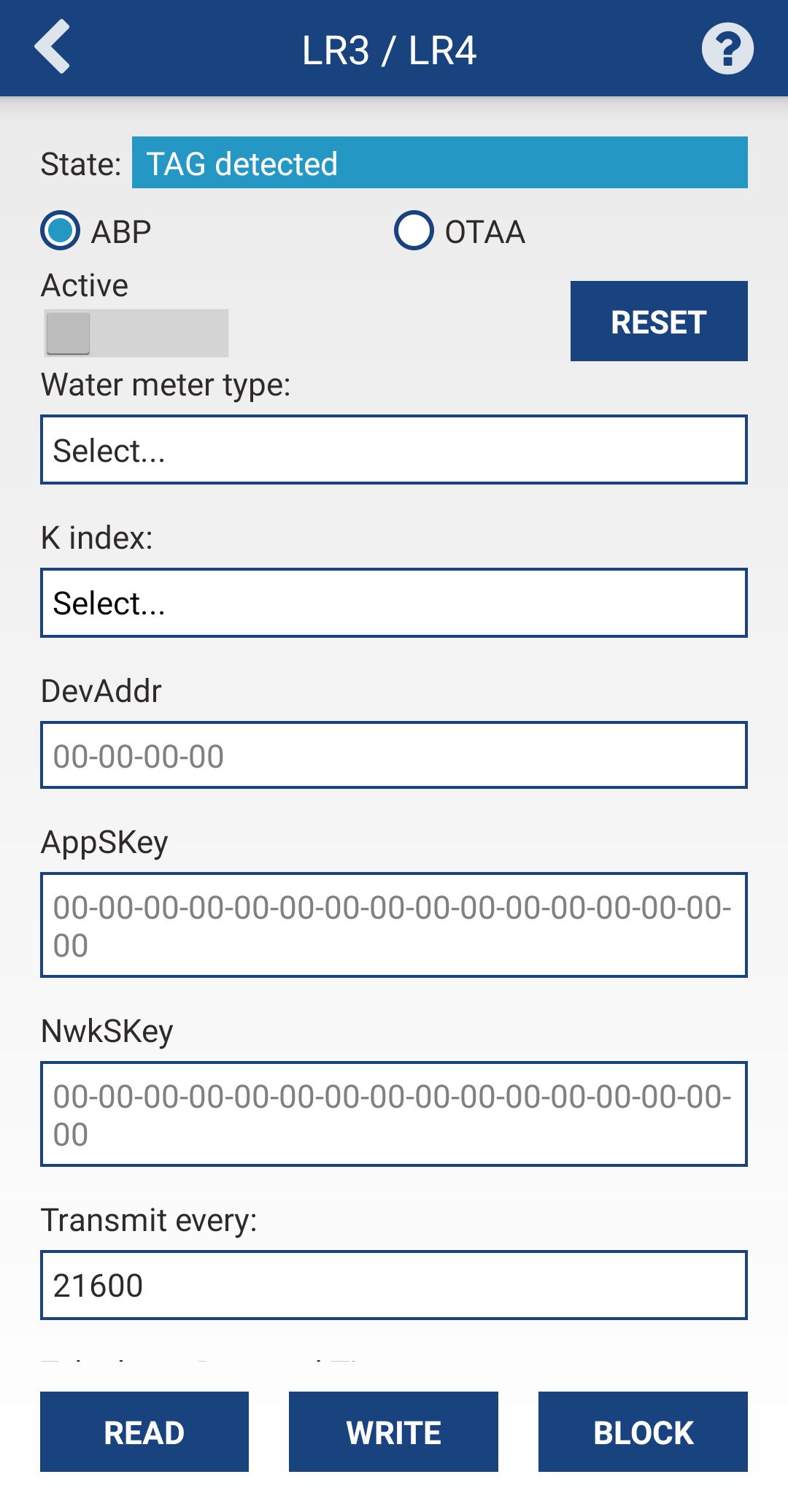Open the help question mark icon
The height and width of the screenshot is (1512, 788).
pos(727,49)
